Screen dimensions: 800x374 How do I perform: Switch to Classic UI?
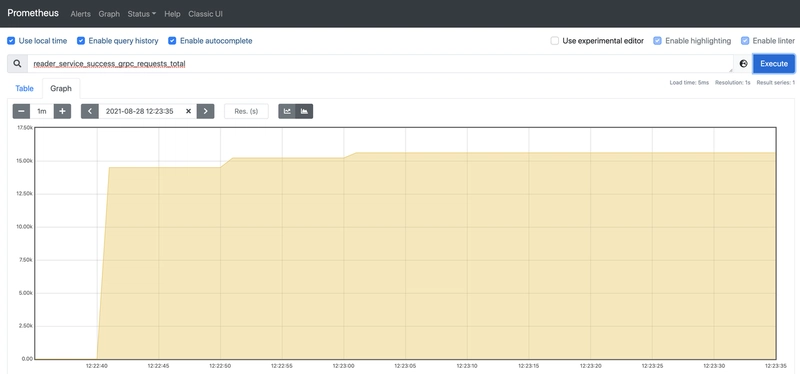tap(206, 14)
